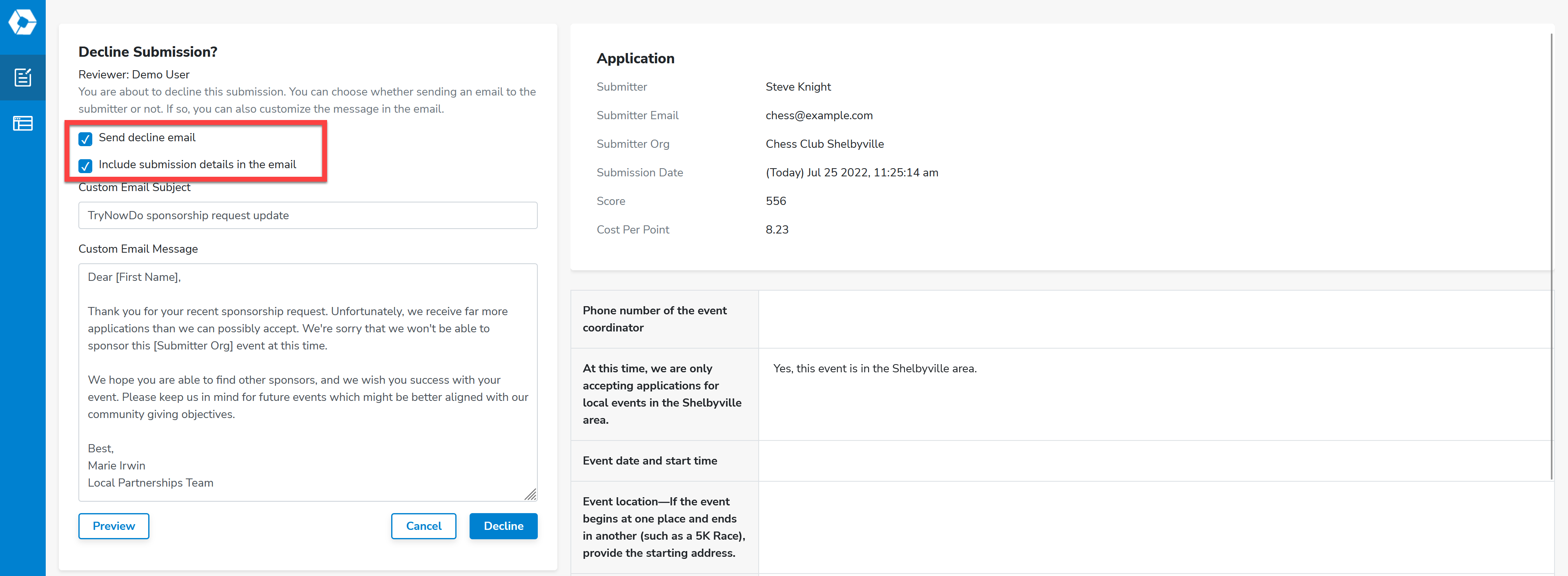Cancel declining the submission
Image resolution: width=1568 pixels, height=576 pixels.
[424, 526]
